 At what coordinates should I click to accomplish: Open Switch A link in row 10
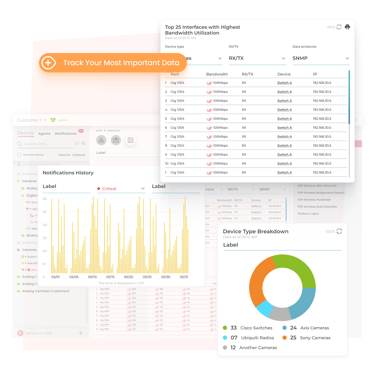click(284, 164)
